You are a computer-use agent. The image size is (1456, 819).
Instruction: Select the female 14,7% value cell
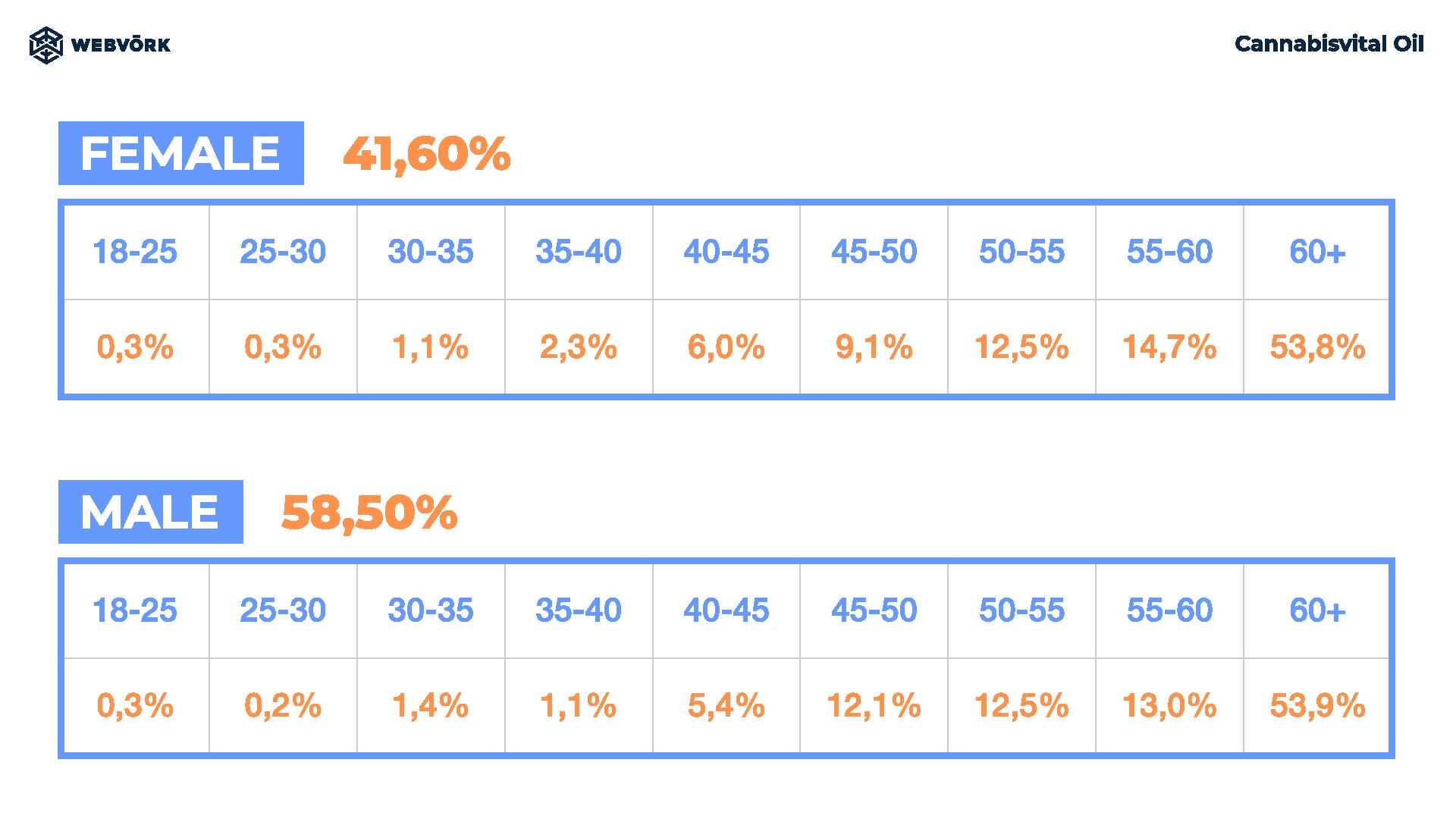[1169, 347]
